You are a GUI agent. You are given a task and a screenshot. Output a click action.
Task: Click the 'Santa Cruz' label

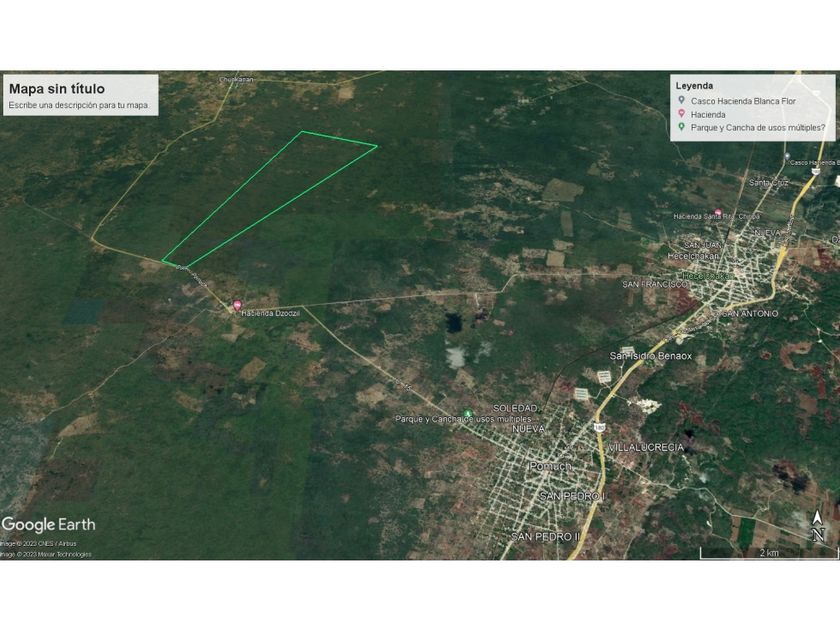pos(769,183)
